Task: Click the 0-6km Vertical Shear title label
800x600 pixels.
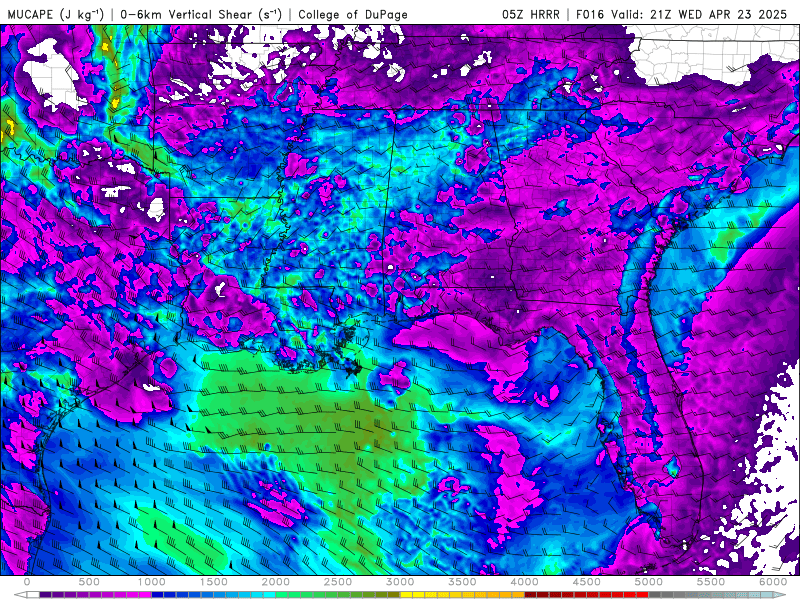Action: pos(201,14)
